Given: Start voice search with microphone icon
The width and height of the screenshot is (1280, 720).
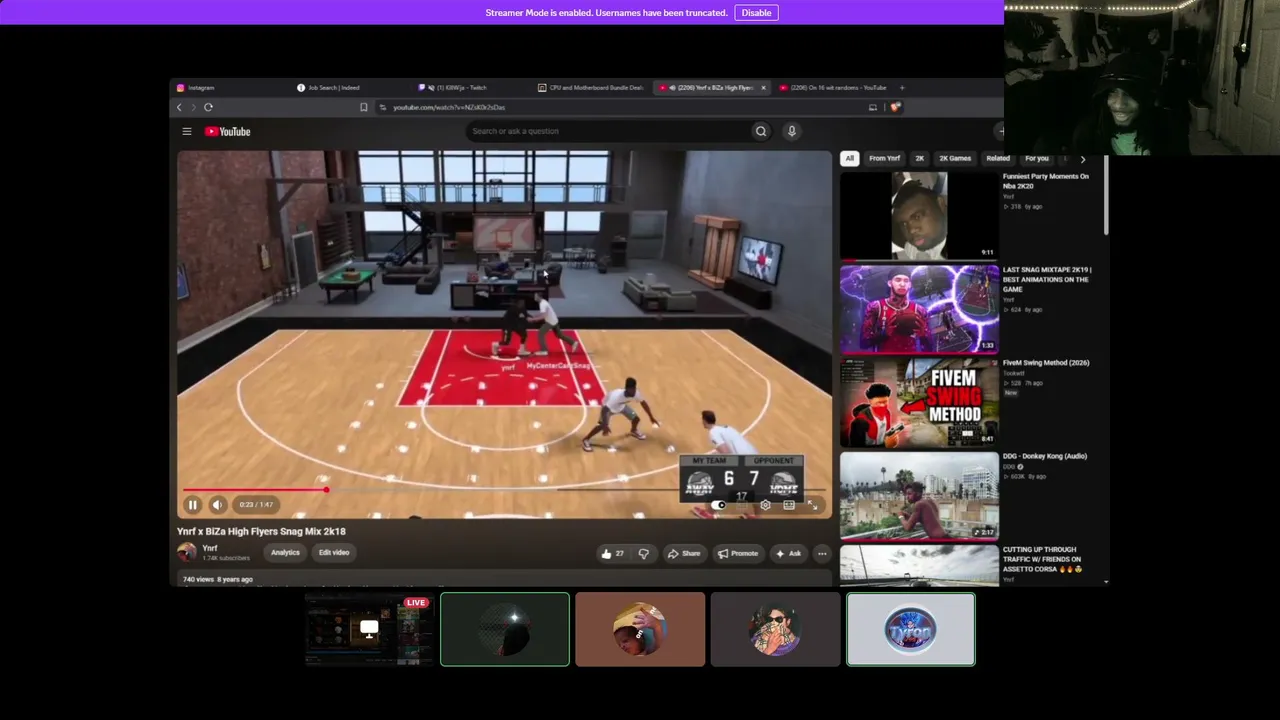Looking at the screenshot, I should tap(791, 131).
